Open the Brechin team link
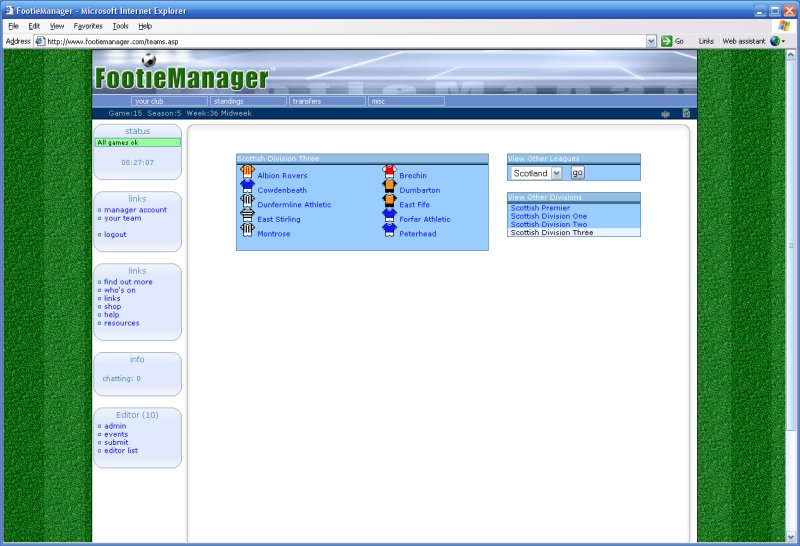Viewport: 800px width, 546px height. [413, 176]
